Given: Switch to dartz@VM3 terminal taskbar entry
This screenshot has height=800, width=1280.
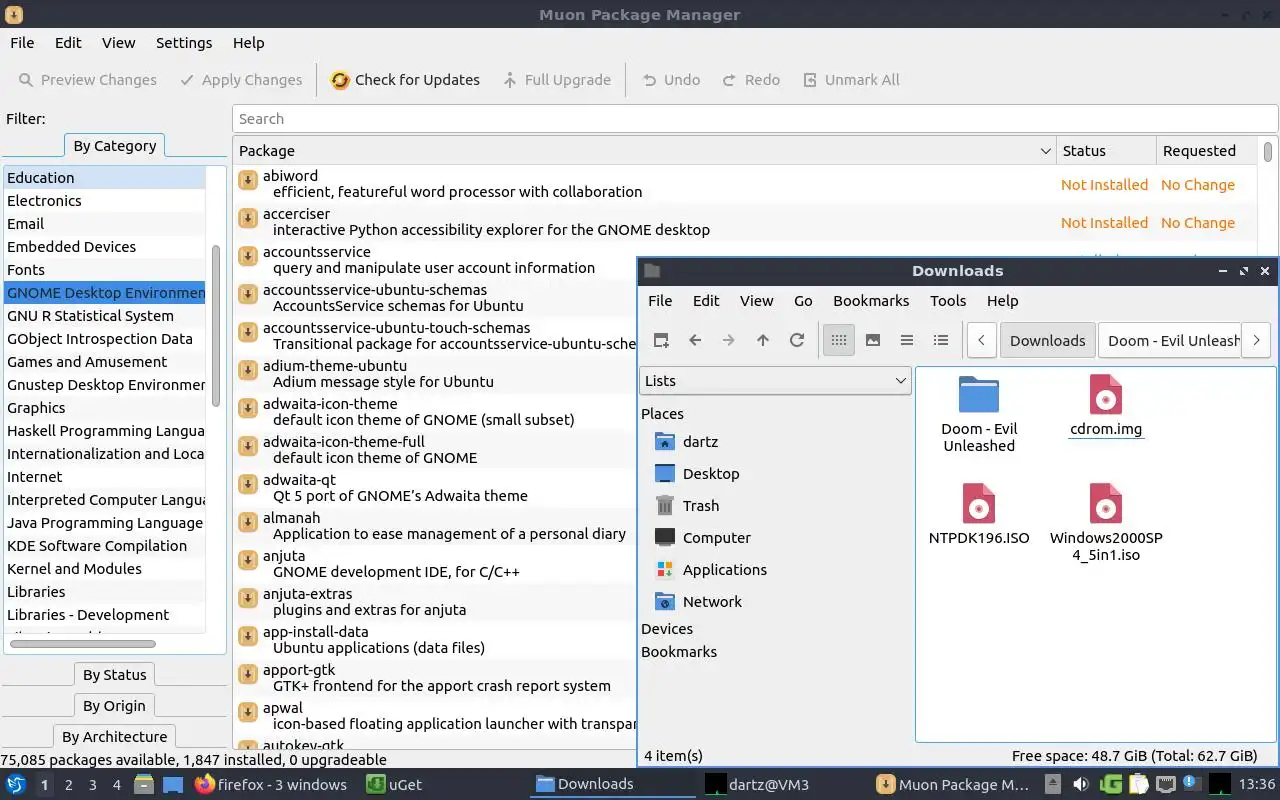Looking at the screenshot, I should click(x=757, y=785).
